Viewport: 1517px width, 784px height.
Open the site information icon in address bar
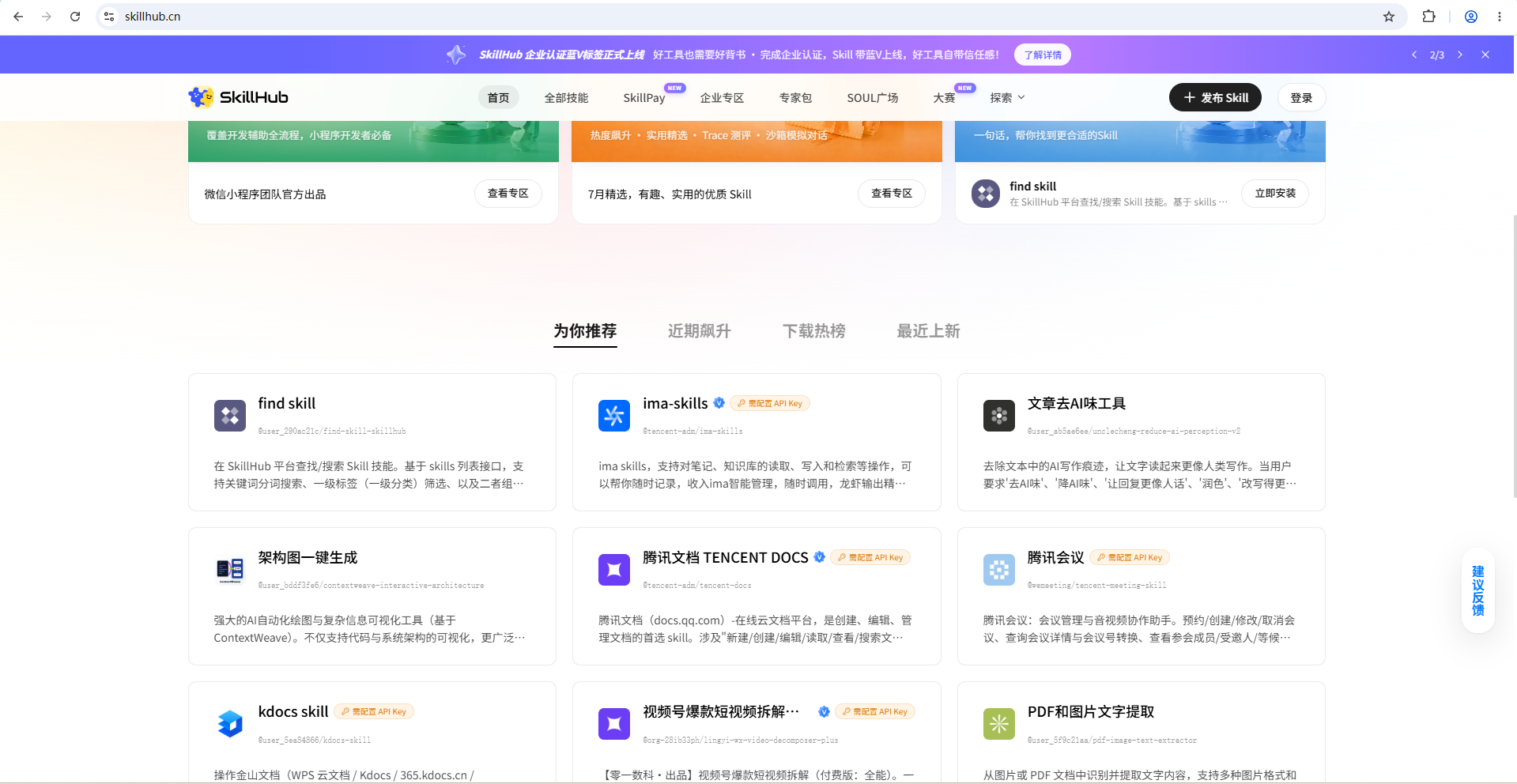click(110, 17)
